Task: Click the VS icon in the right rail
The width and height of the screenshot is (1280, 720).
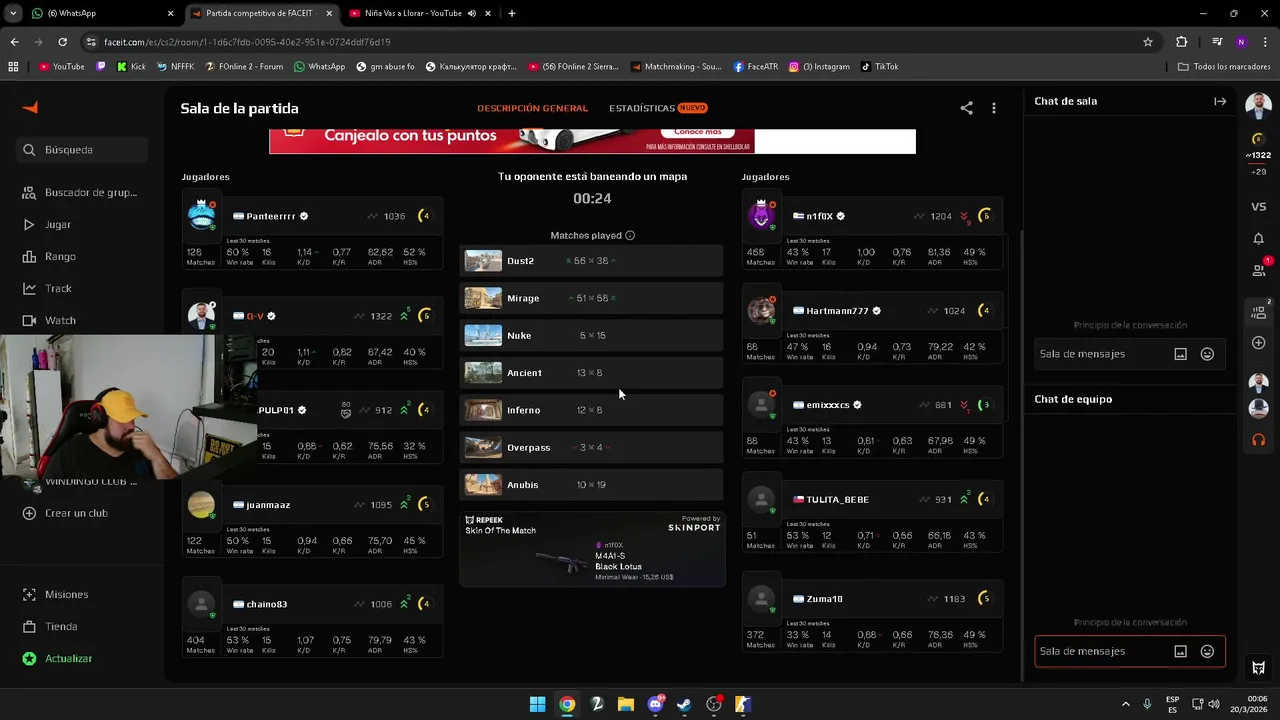Action: pos(1258,207)
